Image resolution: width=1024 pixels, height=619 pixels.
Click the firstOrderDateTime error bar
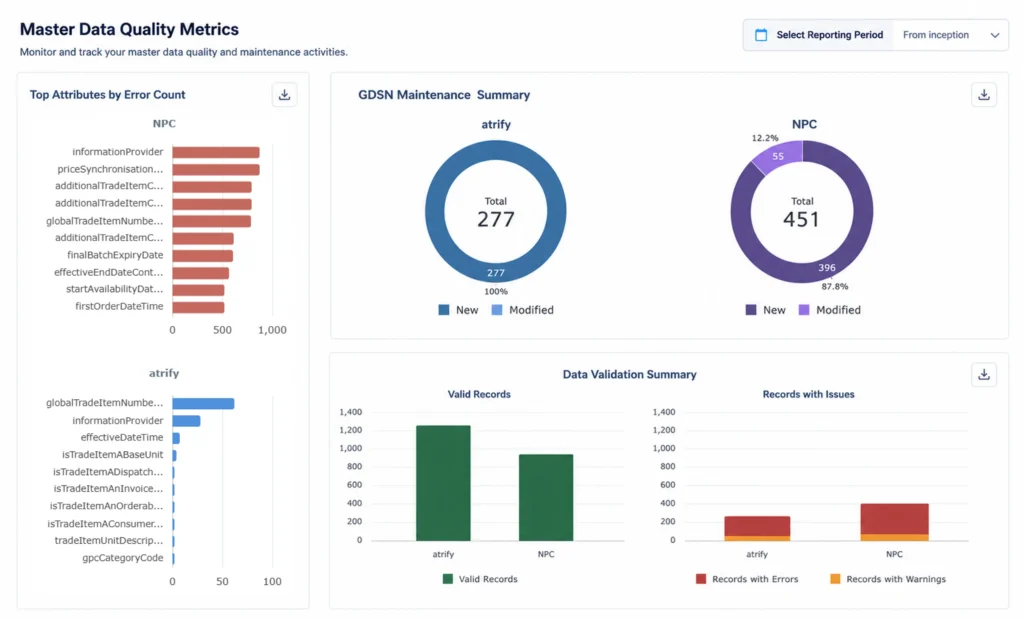coord(199,308)
